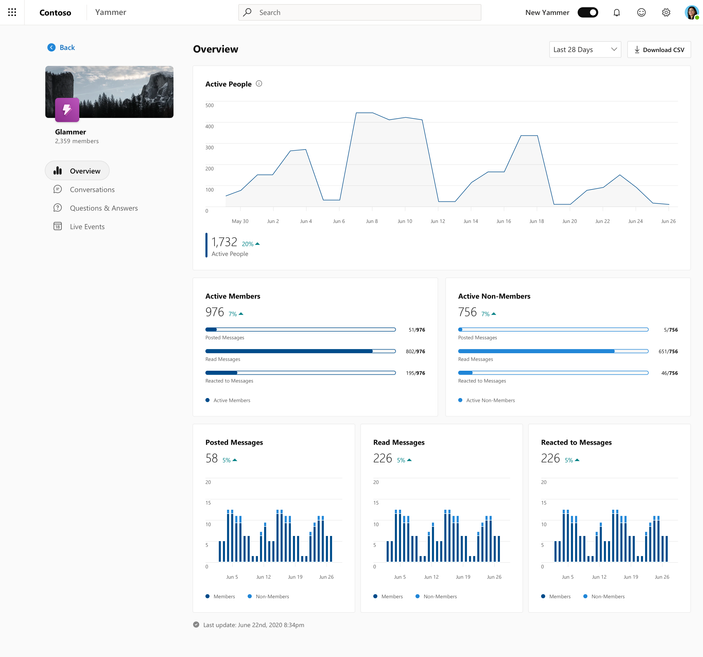Click the Download CSV button
Viewport: 703px width, 657px height.
(658, 49)
